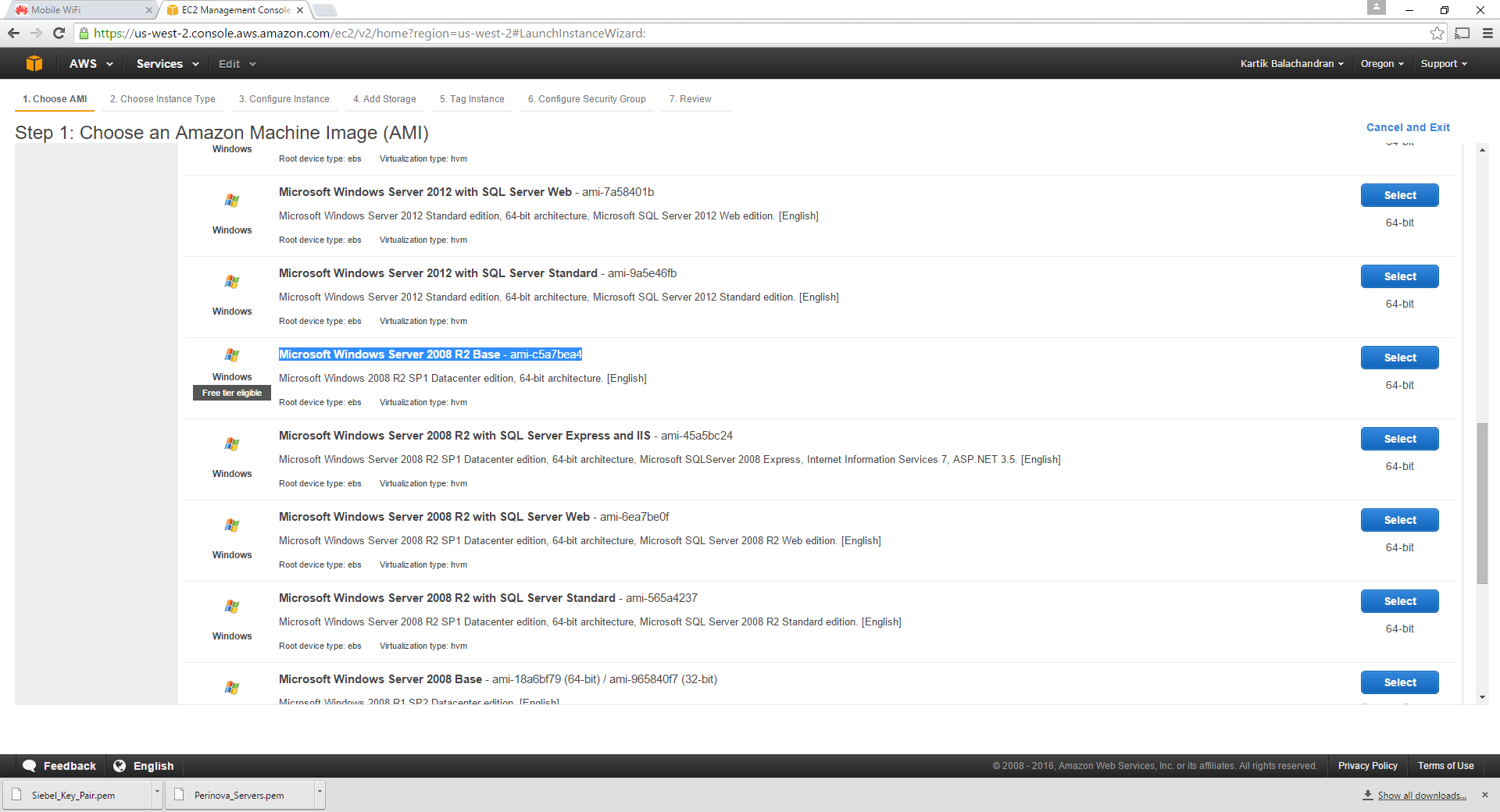Image resolution: width=1500 pixels, height=812 pixels.
Task: Select Windows Server 2012 SQL Server Web AMI
Action: (x=1400, y=195)
